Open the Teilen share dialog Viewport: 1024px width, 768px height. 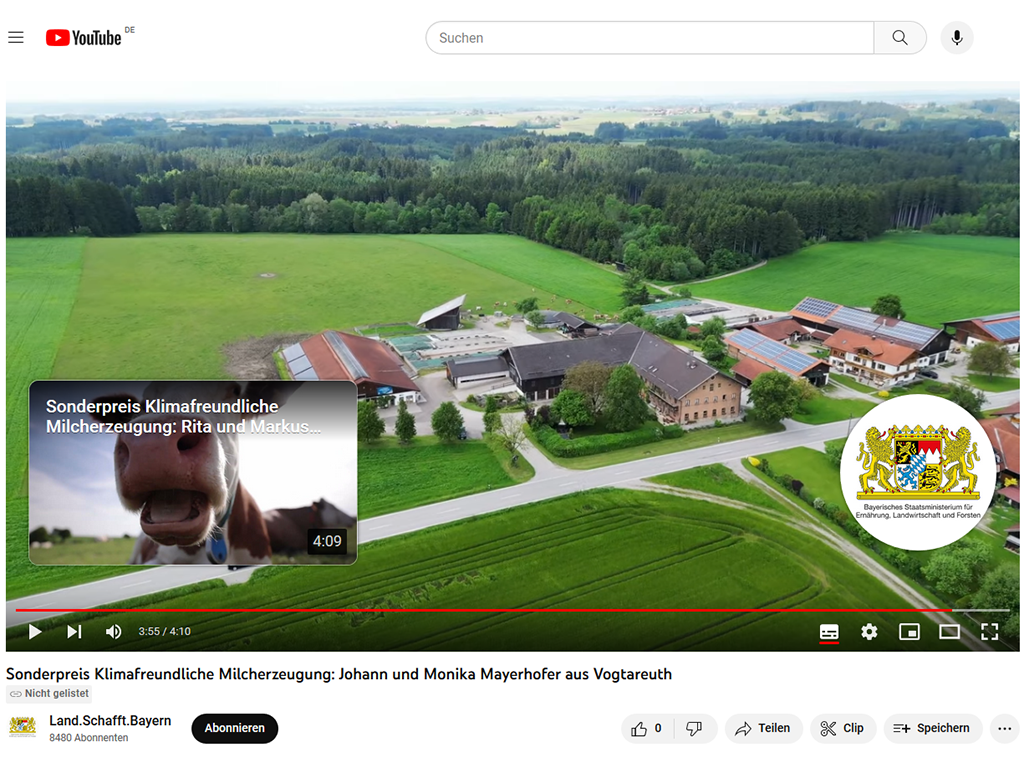763,728
